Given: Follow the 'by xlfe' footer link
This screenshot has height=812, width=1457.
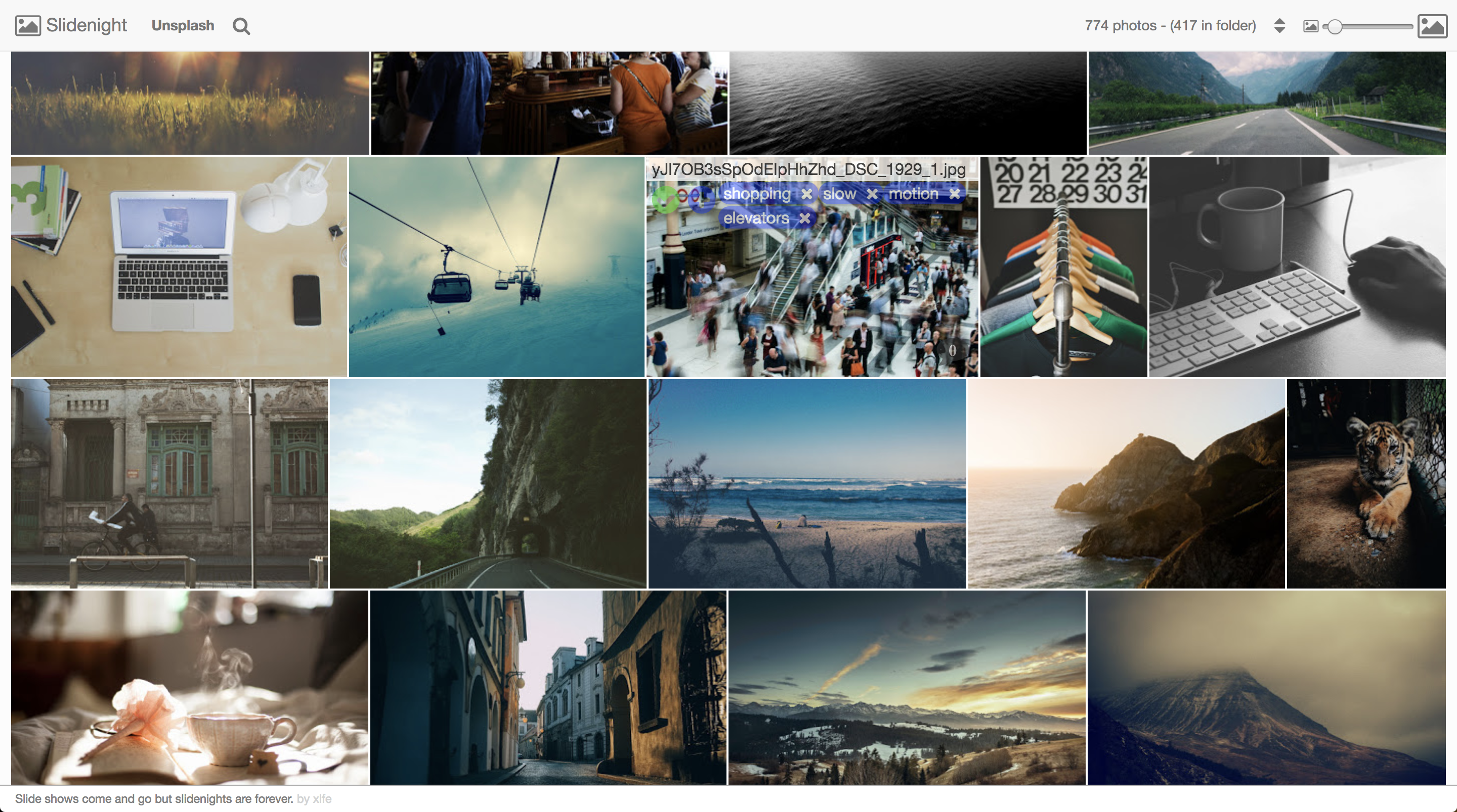Looking at the screenshot, I should tap(314, 798).
